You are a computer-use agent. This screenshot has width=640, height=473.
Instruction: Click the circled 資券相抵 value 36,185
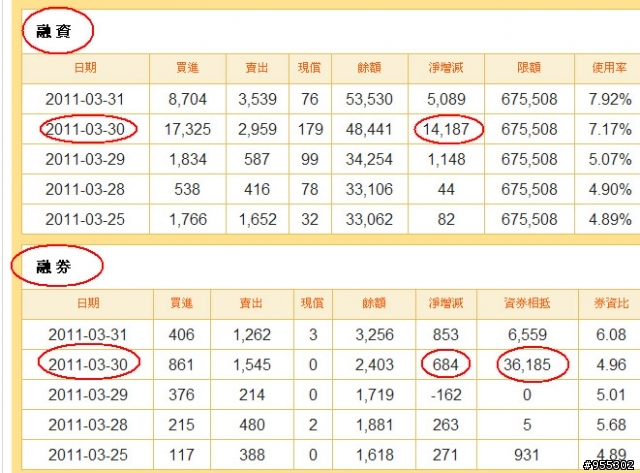coord(527,364)
